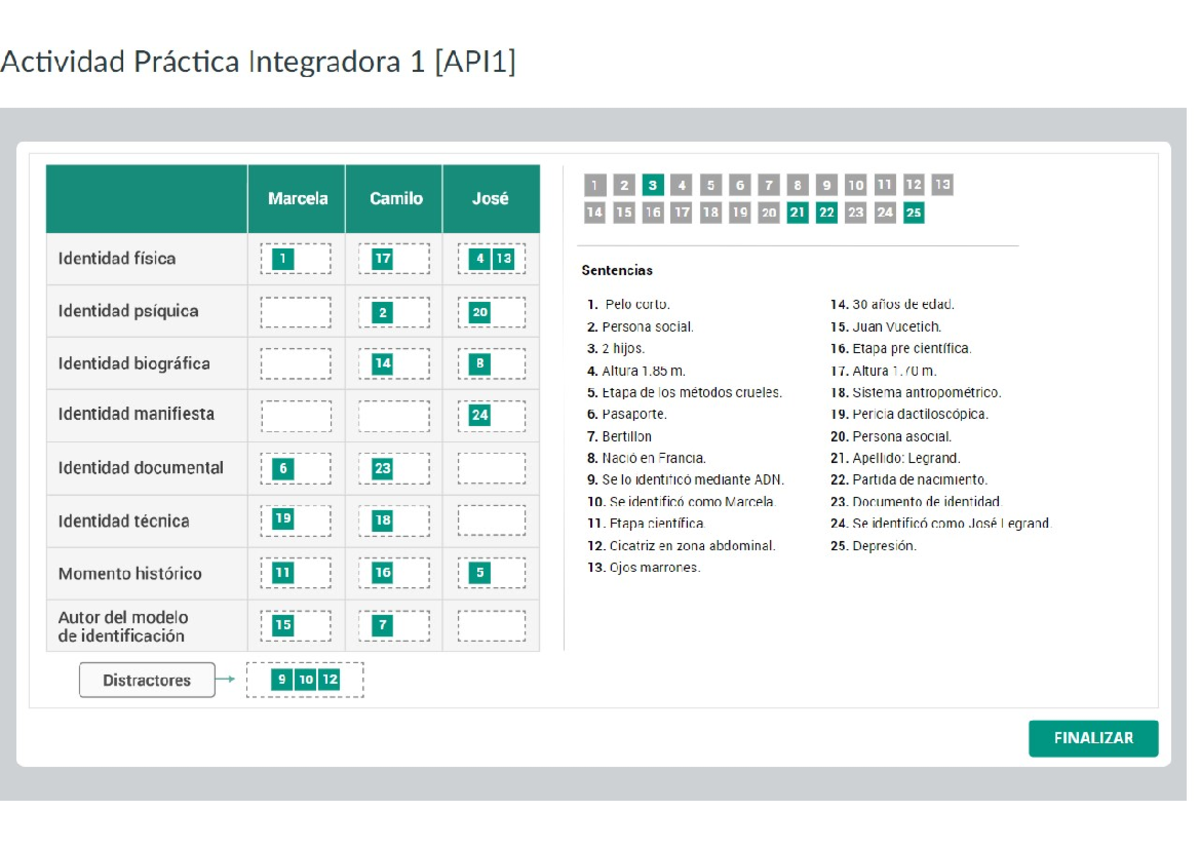The height and width of the screenshot is (849, 1200).
Task: Click the FINALIZAR button
Action: (1093, 738)
